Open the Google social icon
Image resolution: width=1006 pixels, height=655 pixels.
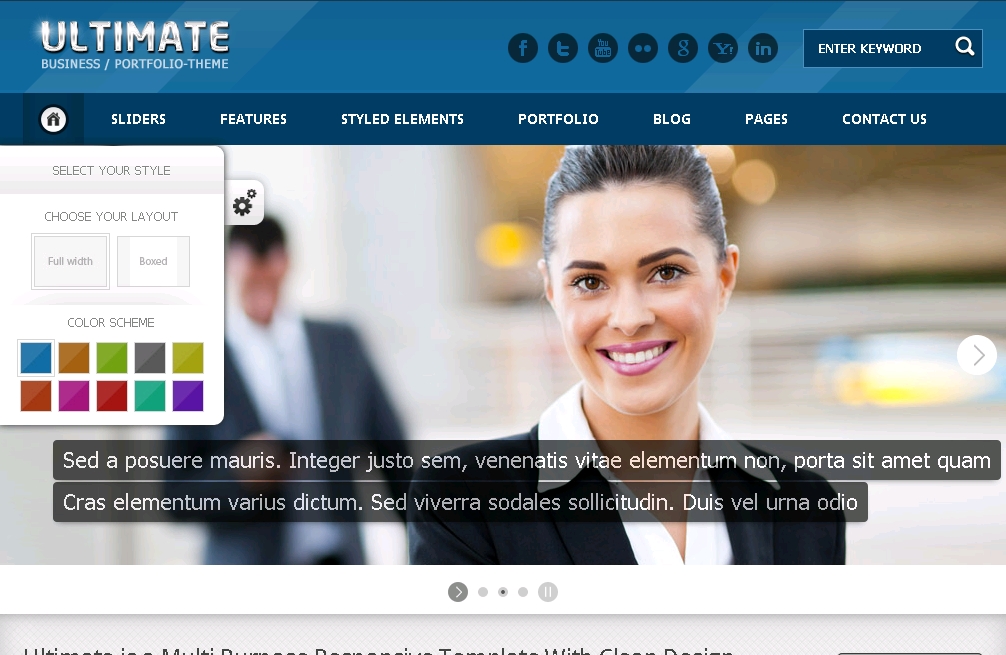(683, 48)
